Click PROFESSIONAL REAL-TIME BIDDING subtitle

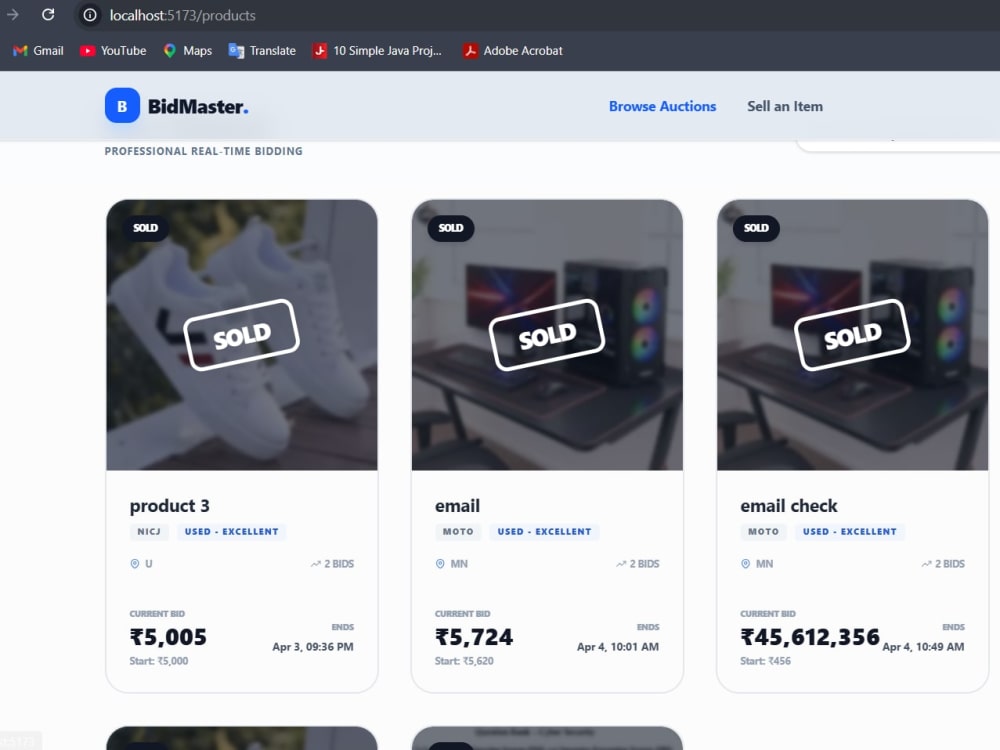pos(203,151)
